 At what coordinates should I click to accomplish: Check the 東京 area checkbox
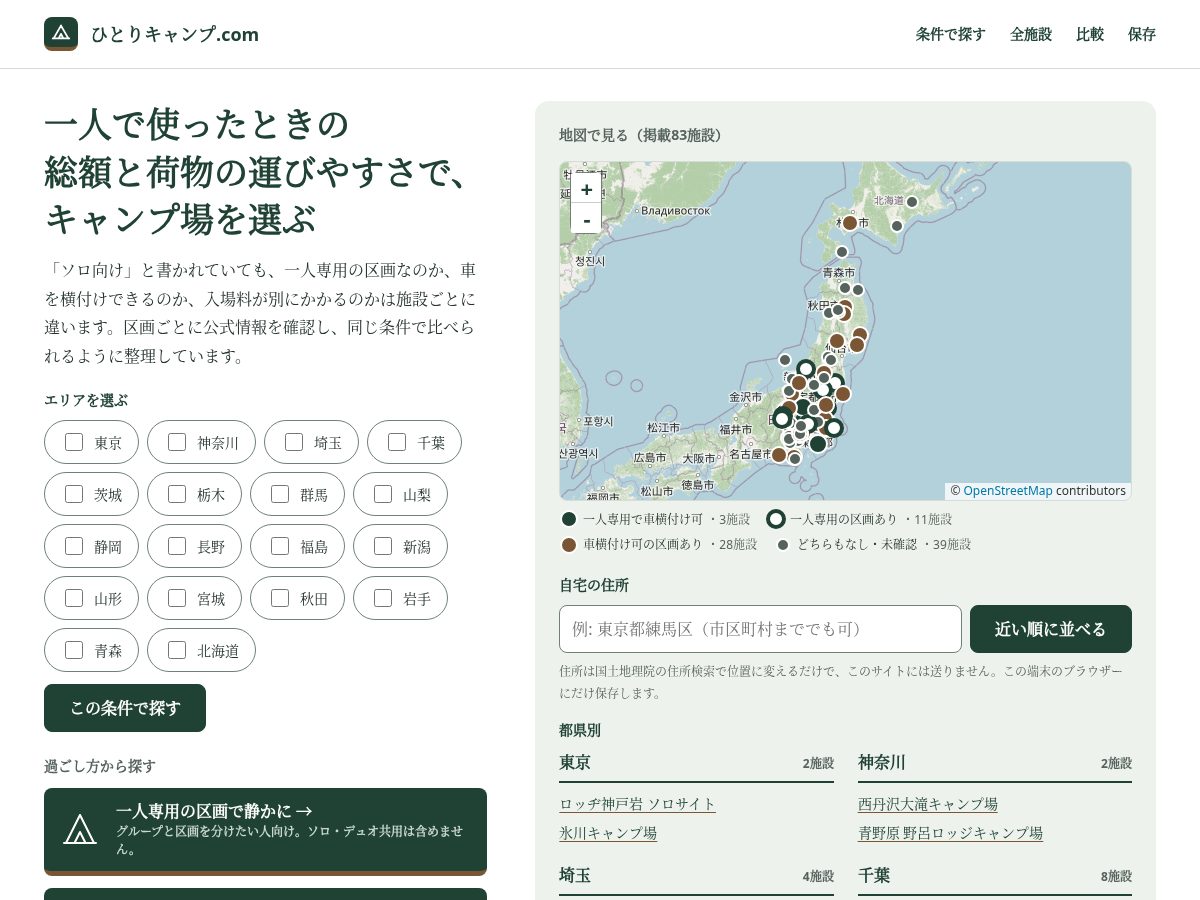[74, 442]
